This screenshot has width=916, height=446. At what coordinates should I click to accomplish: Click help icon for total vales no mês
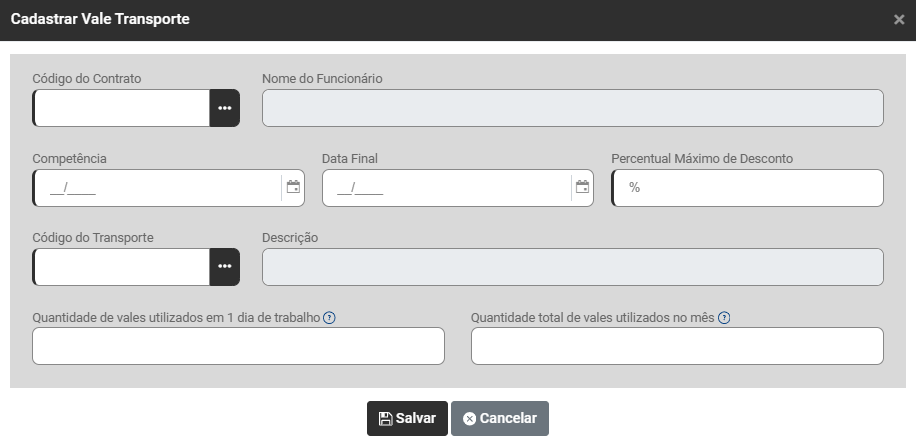pyautogui.click(x=724, y=318)
